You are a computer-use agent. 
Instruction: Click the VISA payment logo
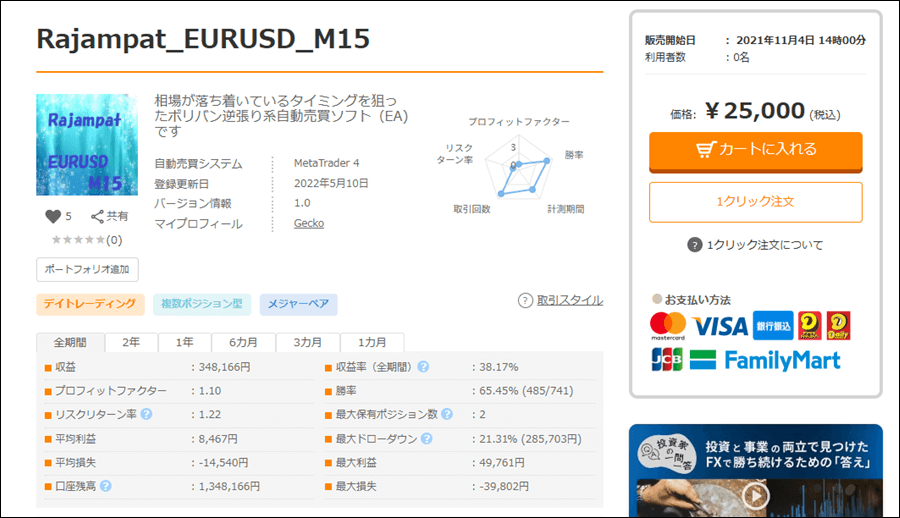point(720,326)
